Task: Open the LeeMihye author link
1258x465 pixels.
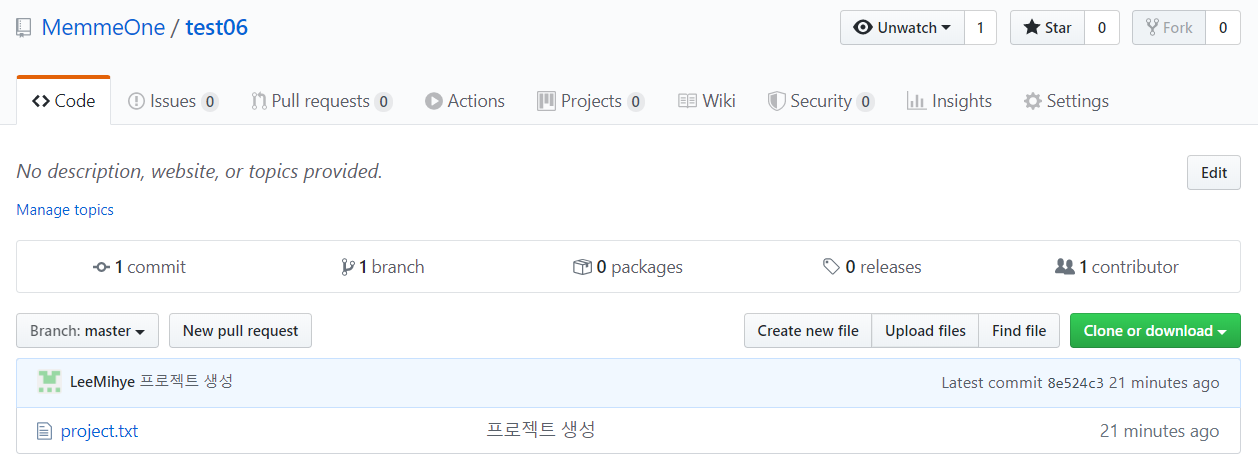Action: point(102,382)
